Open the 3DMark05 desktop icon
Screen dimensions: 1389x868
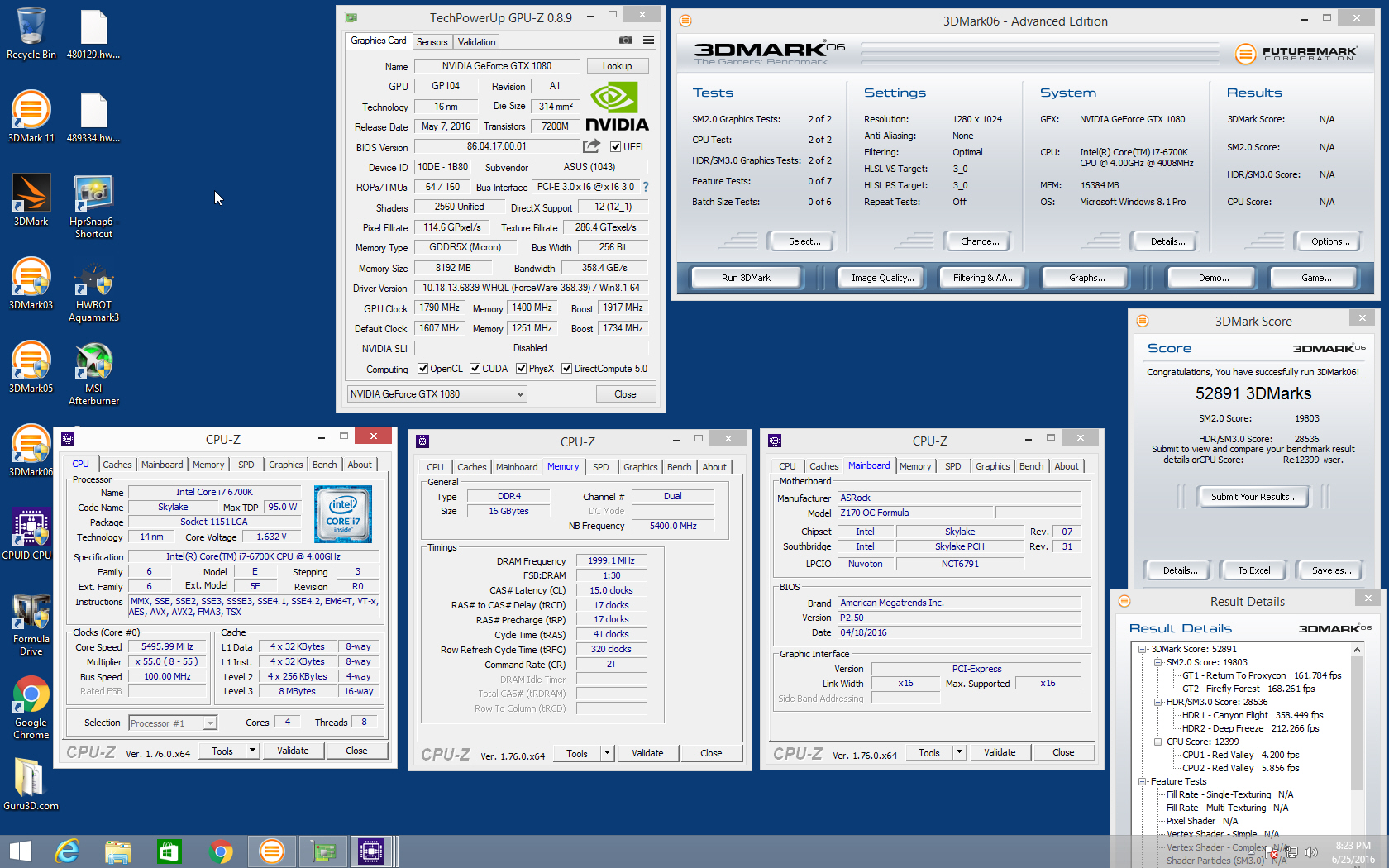[x=31, y=367]
